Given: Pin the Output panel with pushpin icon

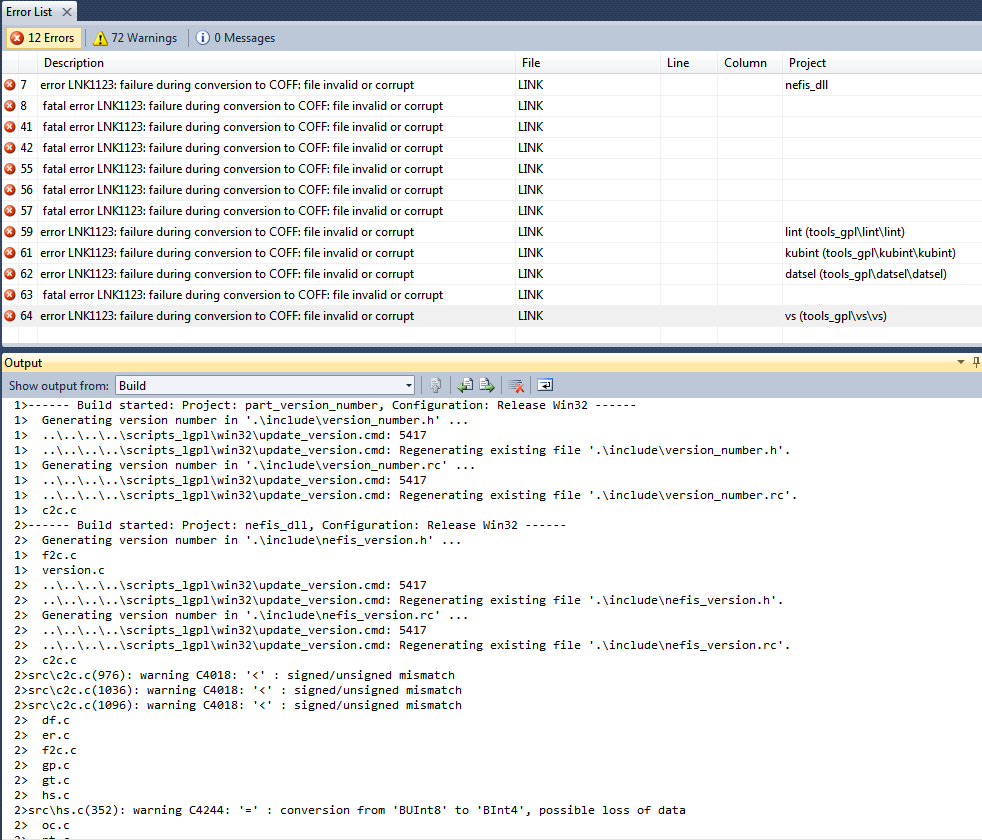Looking at the screenshot, I should pyautogui.click(x=976, y=362).
